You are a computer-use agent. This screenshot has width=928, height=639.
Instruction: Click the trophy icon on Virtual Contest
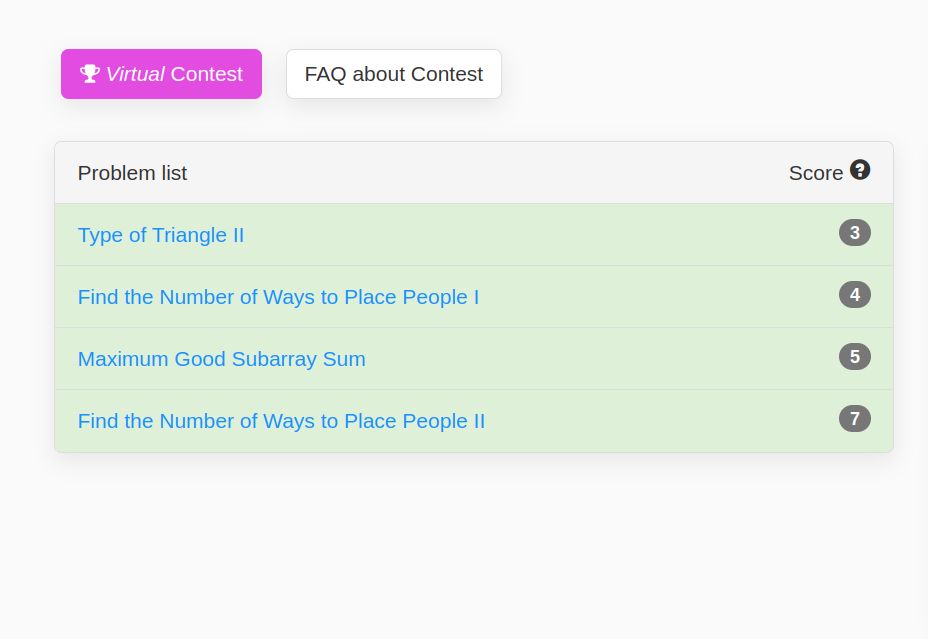pos(90,74)
